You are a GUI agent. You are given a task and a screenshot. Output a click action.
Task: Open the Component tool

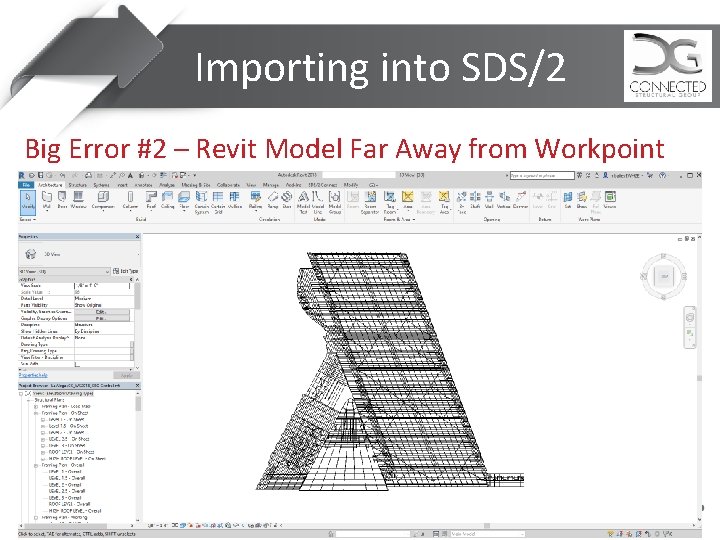coord(103,201)
